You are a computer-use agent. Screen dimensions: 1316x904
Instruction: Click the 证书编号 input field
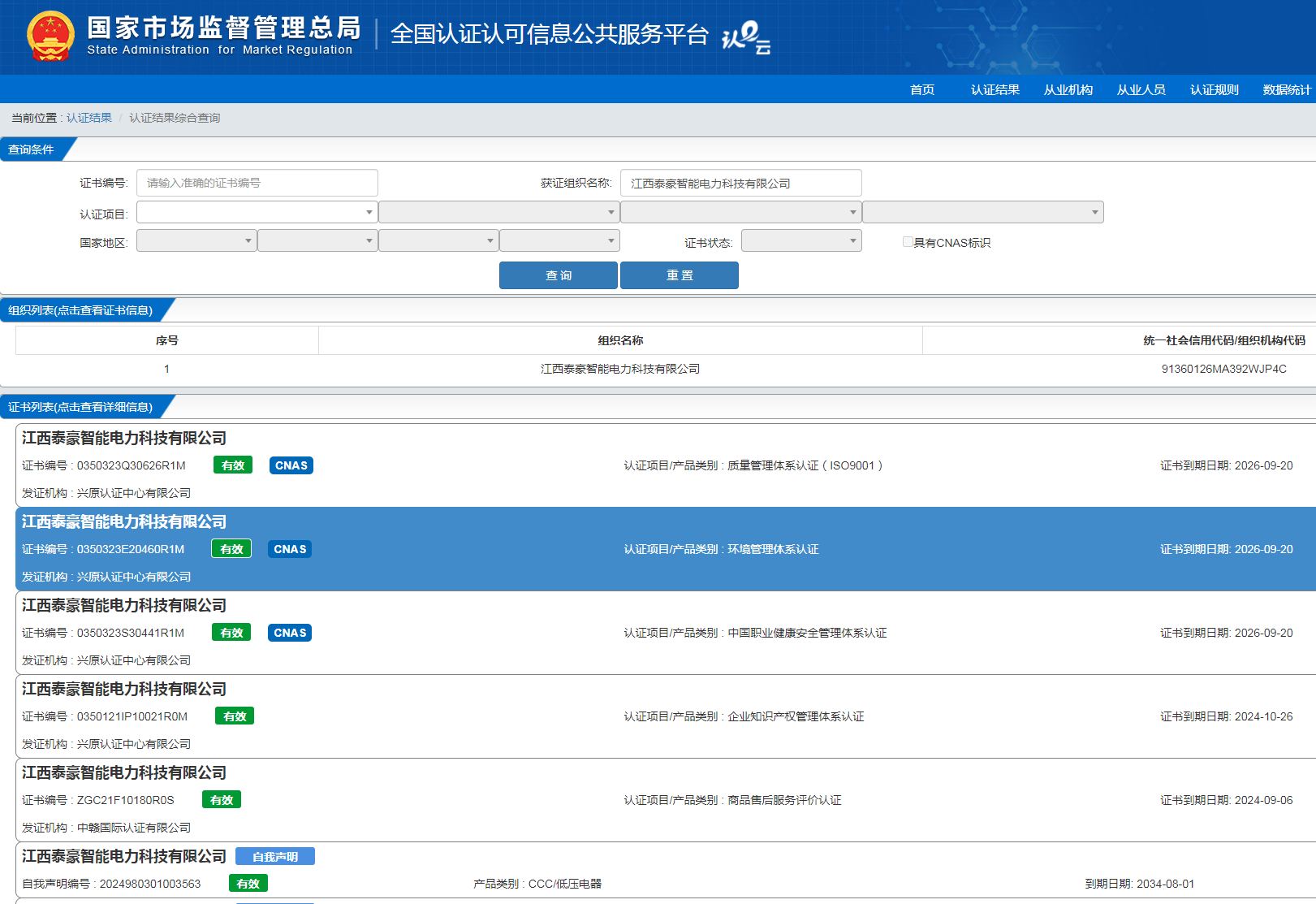(257, 183)
